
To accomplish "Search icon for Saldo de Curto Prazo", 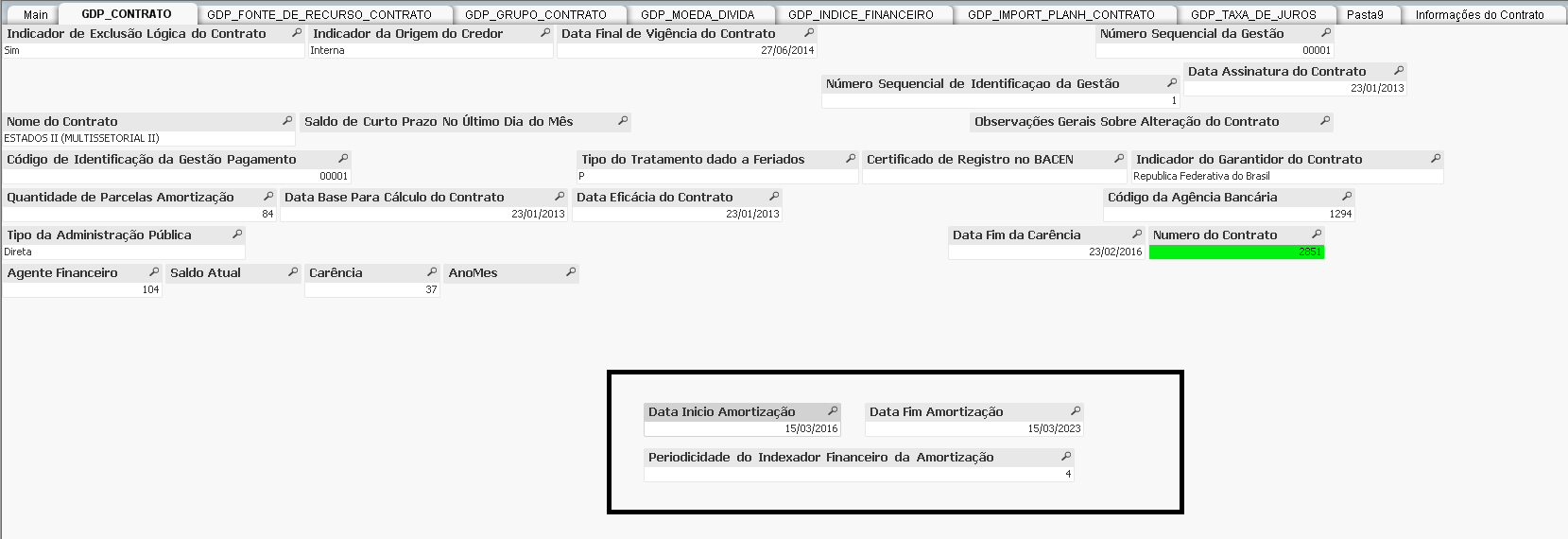I will tap(623, 121).
